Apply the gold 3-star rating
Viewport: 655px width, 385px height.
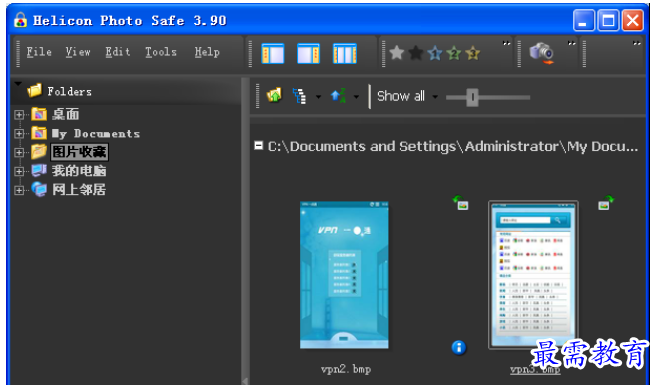click(x=473, y=53)
